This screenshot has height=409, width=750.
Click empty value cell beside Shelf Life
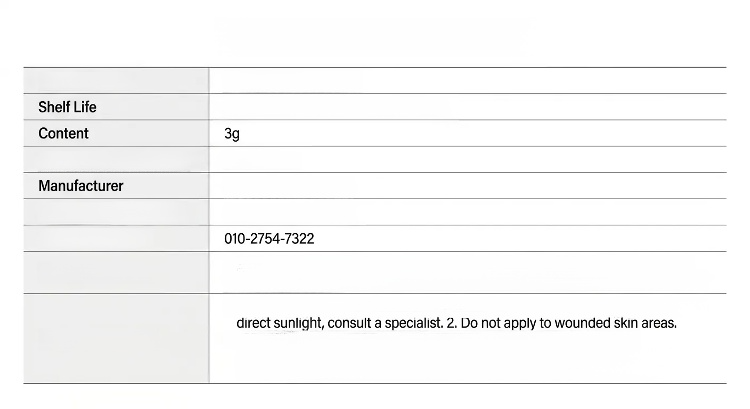pos(468,107)
